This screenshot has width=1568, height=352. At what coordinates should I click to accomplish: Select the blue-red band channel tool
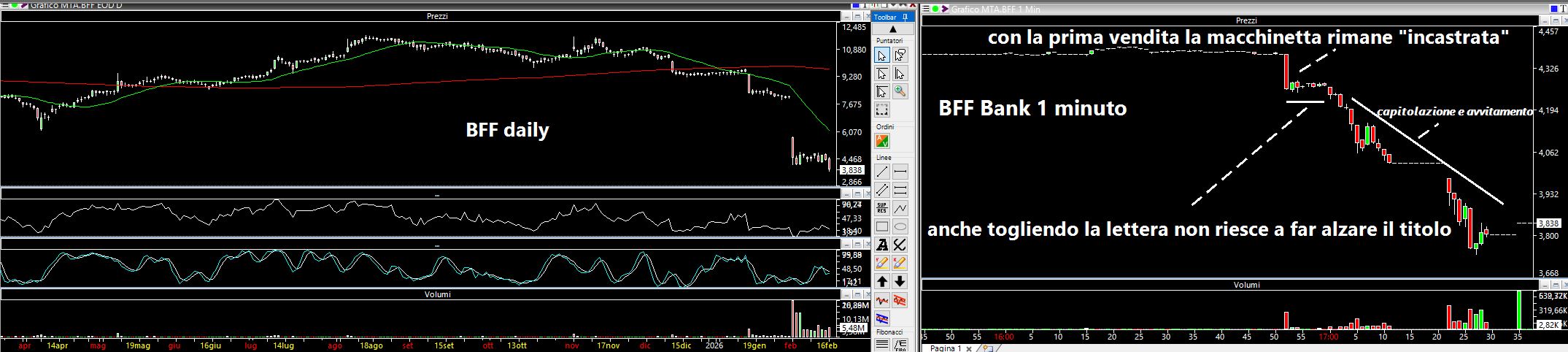coord(882,318)
